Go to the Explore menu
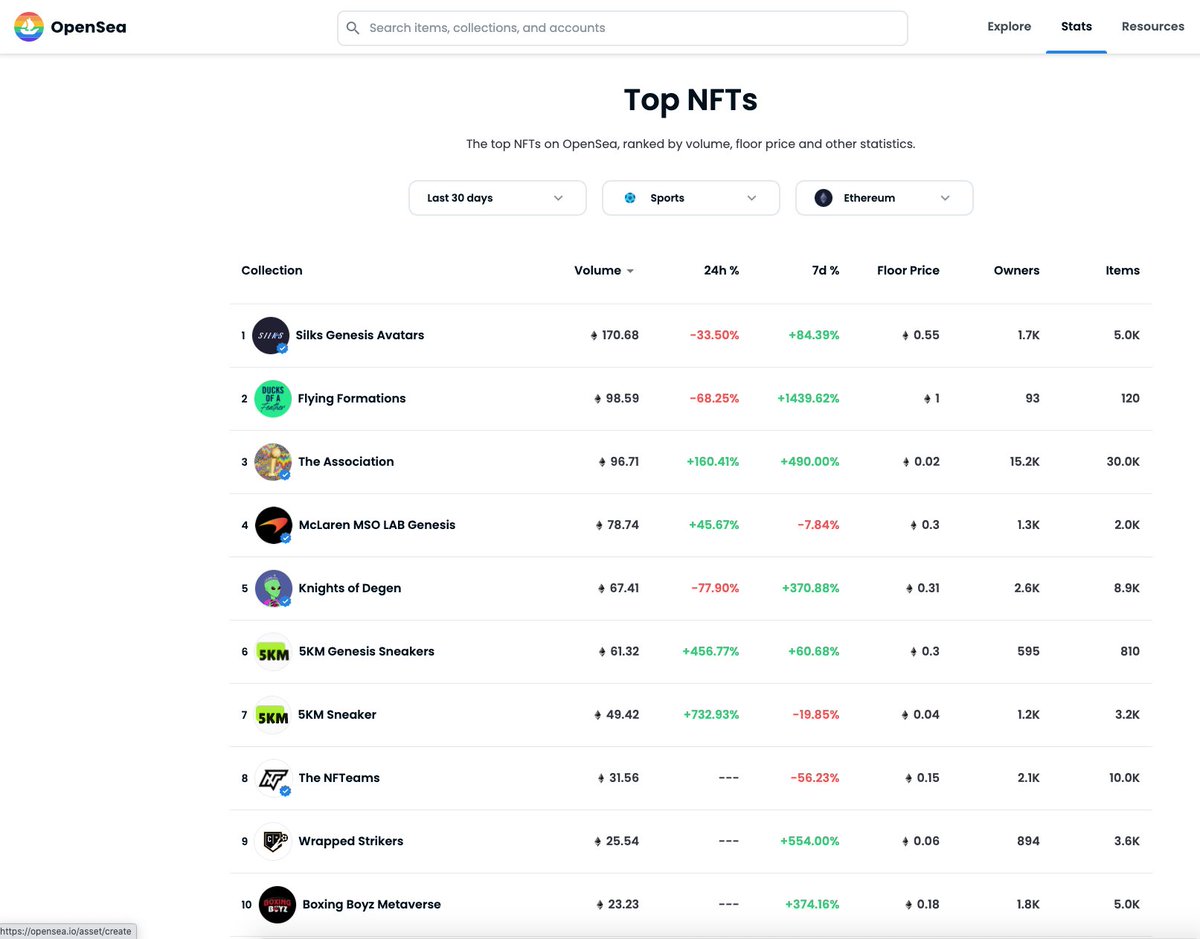Viewport: 1200px width, 939px height. [x=1009, y=27]
